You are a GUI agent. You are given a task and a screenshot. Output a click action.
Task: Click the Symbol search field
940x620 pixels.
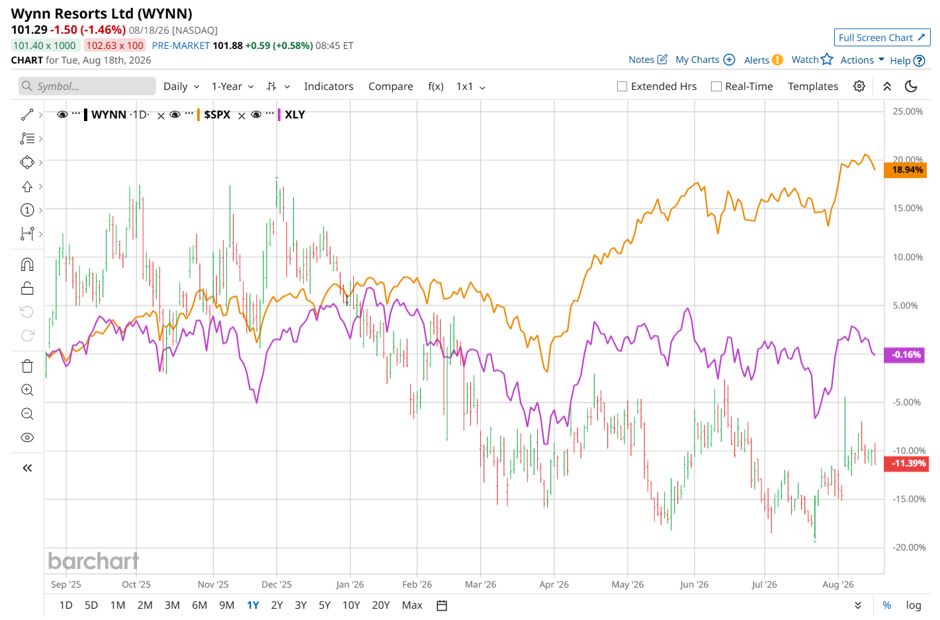[87, 86]
